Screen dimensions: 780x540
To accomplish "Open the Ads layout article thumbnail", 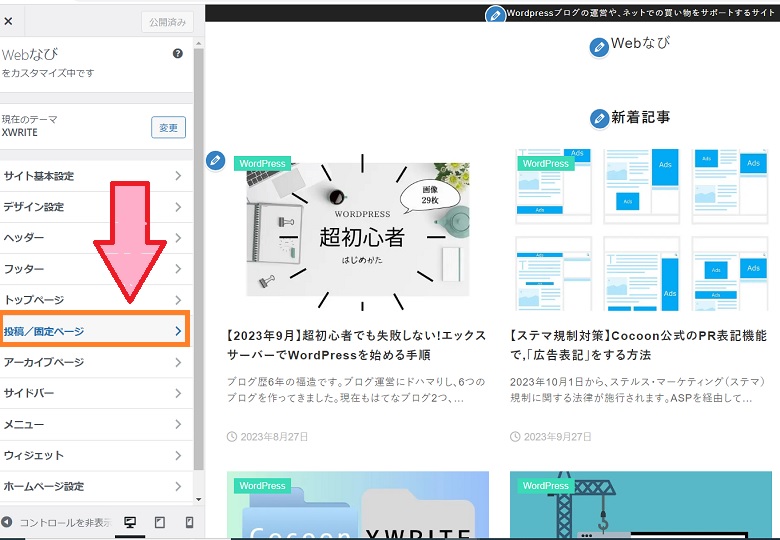I will pos(641,230).
